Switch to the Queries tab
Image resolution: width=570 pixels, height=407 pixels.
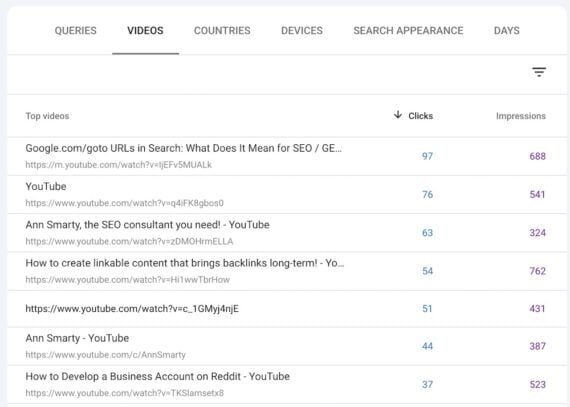(x=76, y=31)
